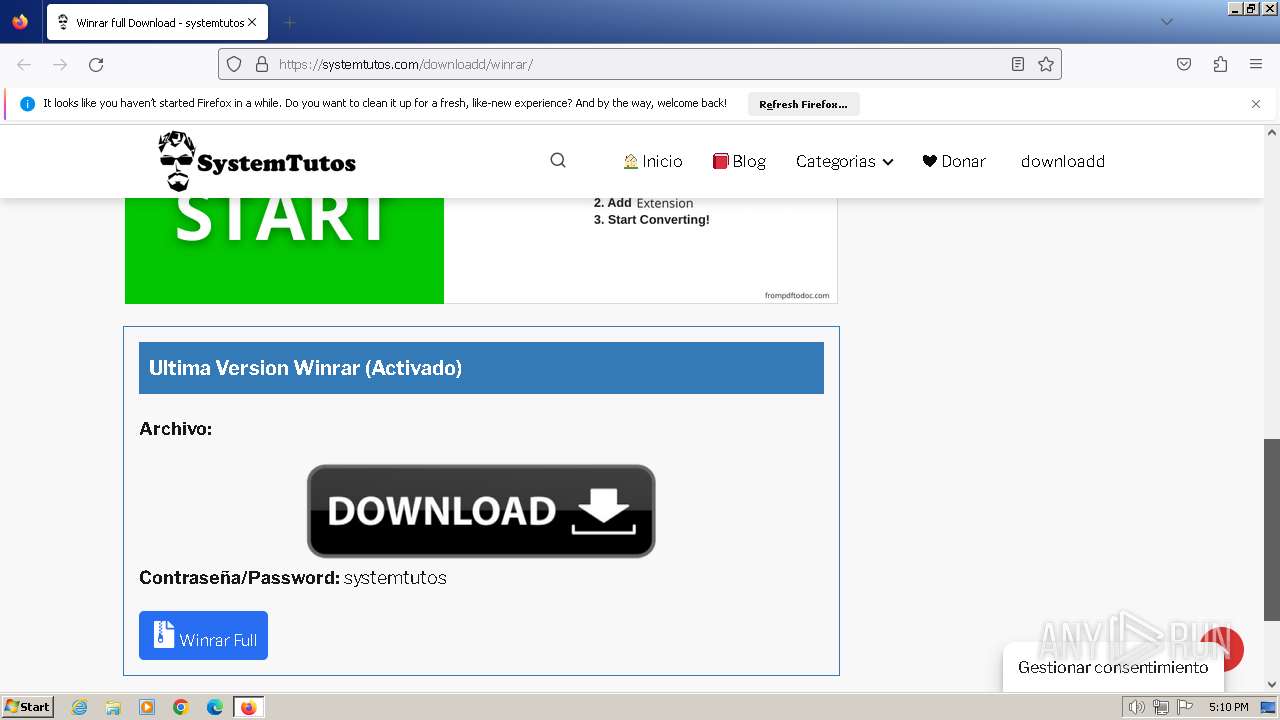
Task: Launch Google Chrome from taskbar
Action: pyautogui.click(x=181, y=707)
